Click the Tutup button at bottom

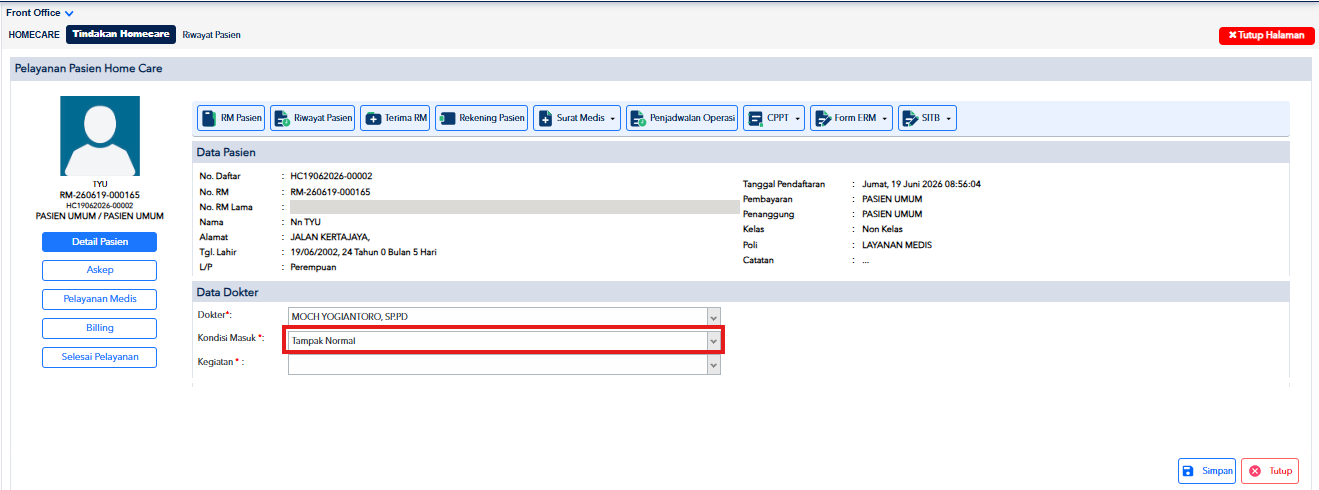[1270, 471]
